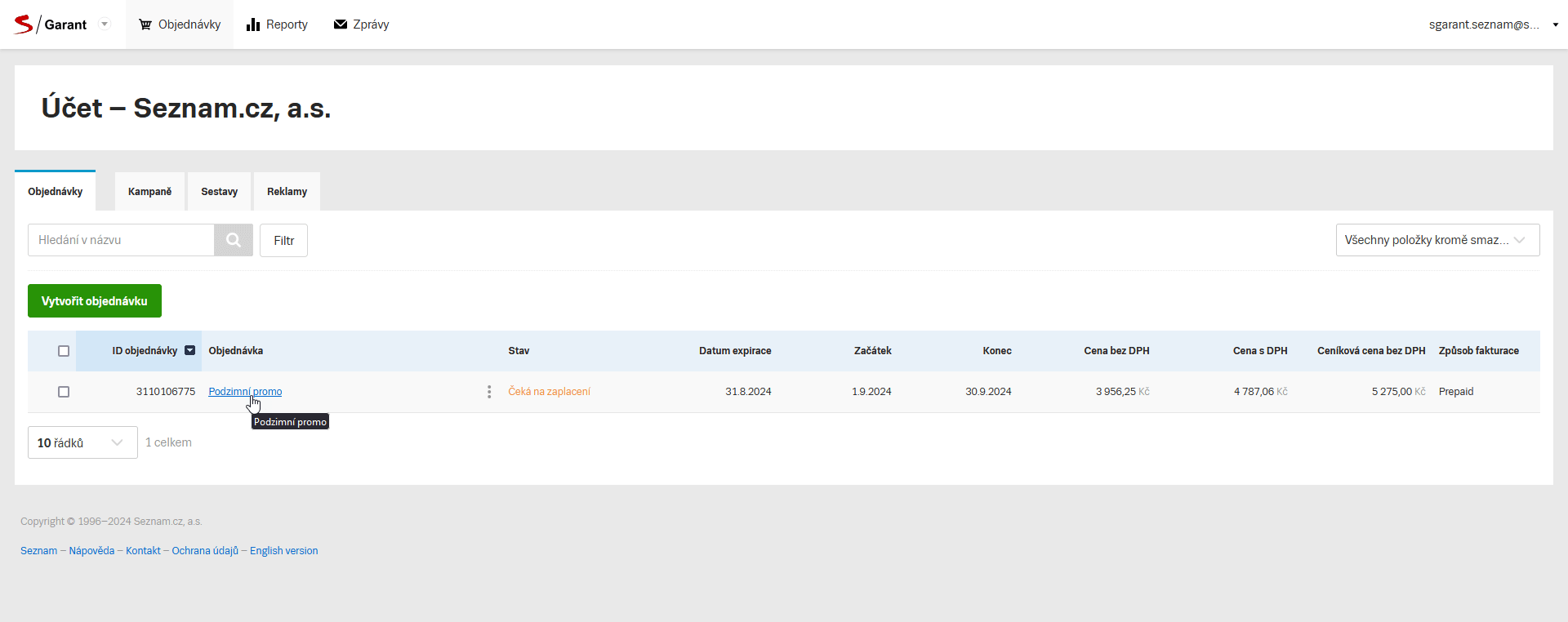Open the three-dot menu for Podzimní promo
Screen dimensions: 1568x622
(489, 392)
